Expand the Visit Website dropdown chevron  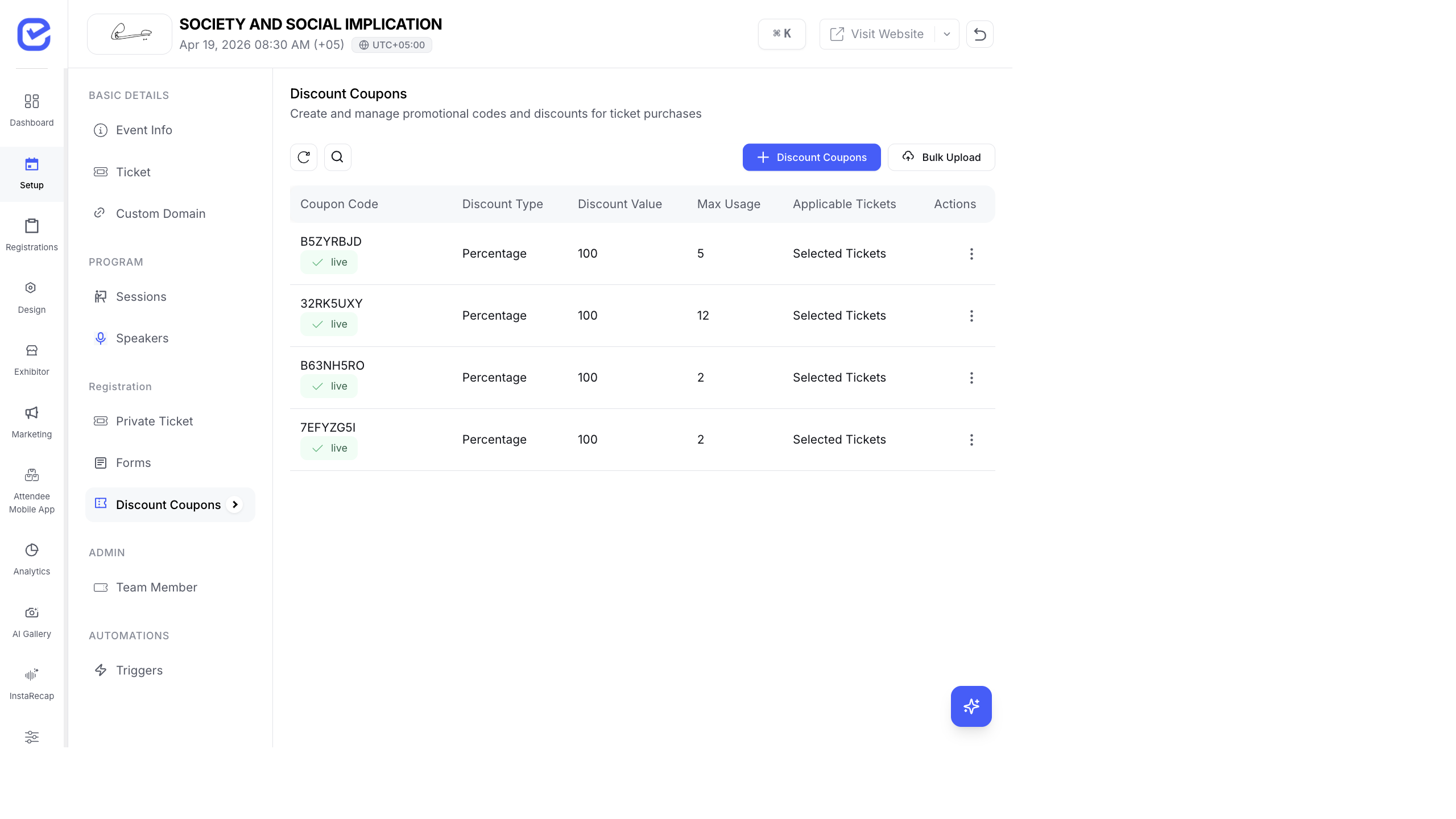tap(946, 34)
